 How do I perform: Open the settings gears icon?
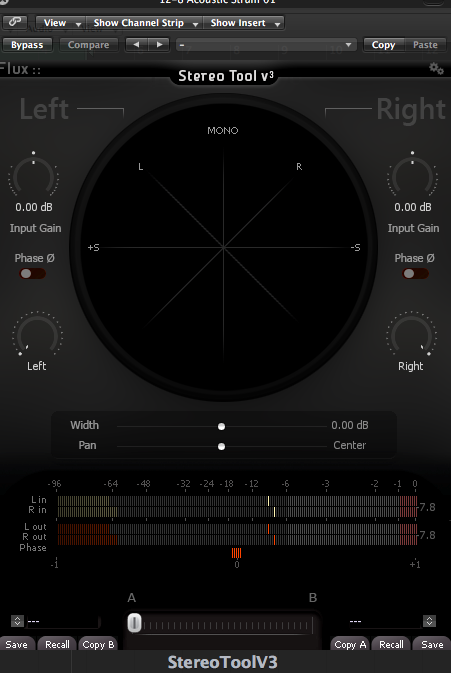tap(436, 68)
